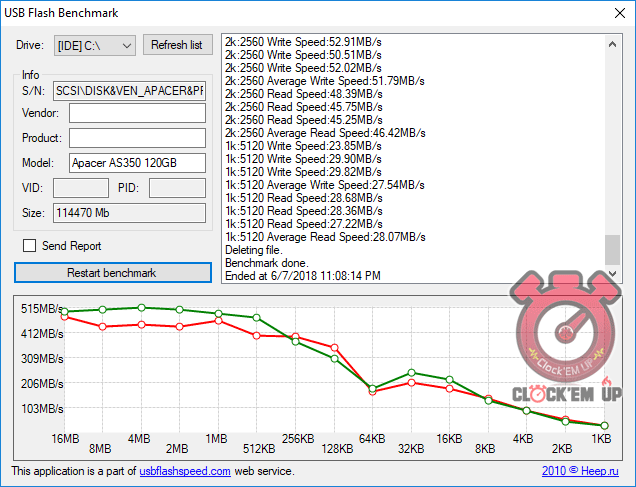Viewport: 636px width, 487px height.
Task: Click the green data point at 4MB
Action: (x=141, y=307)
